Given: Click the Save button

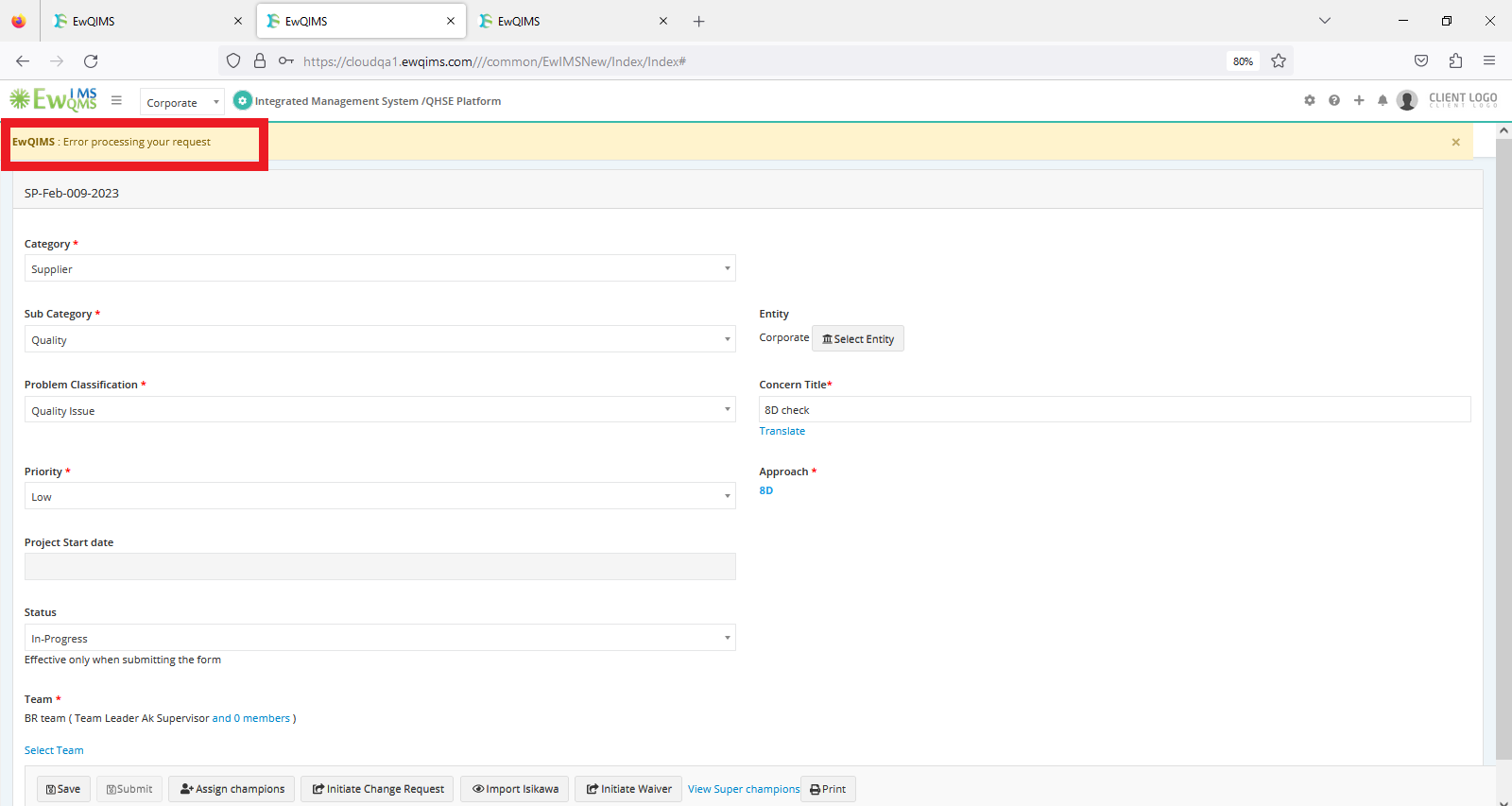Looking at the screenshot, I should (x=63, y=789).
